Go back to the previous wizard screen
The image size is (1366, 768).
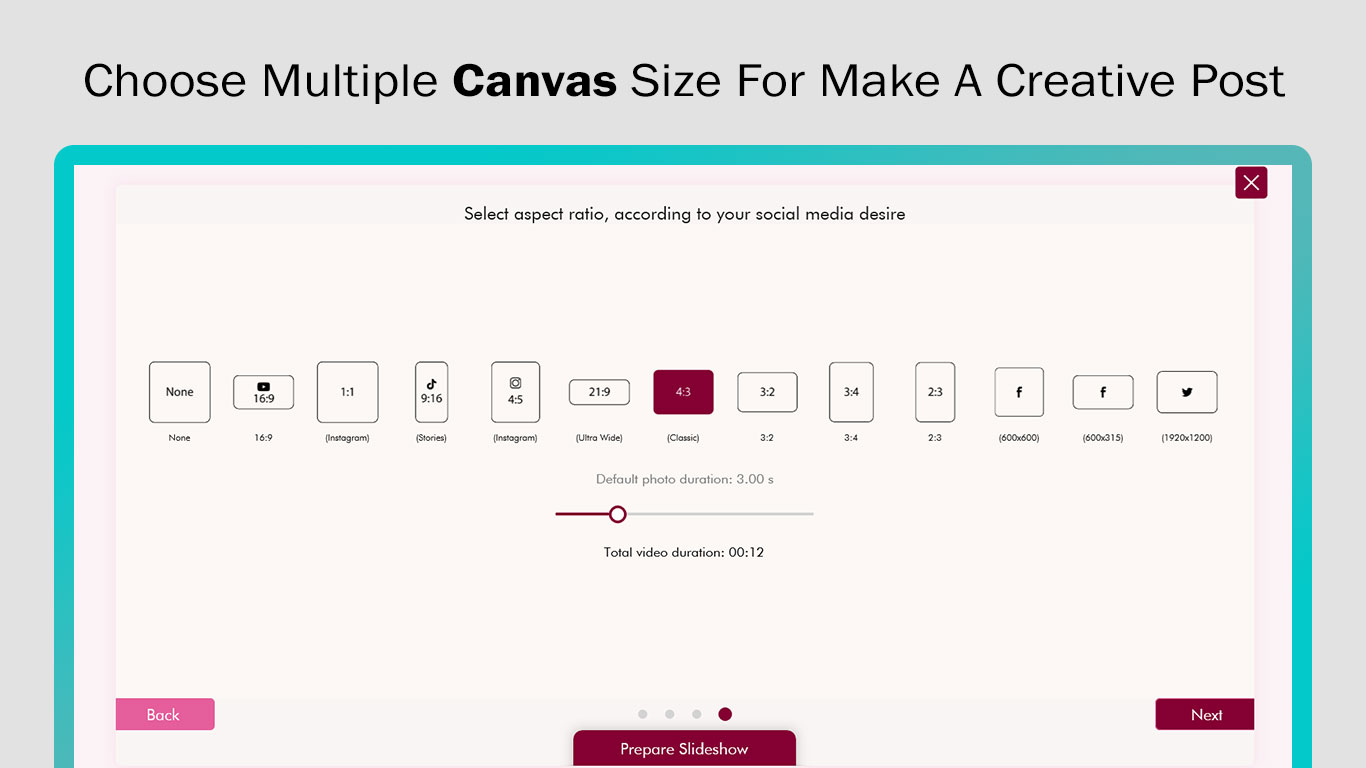coord(165,714)
